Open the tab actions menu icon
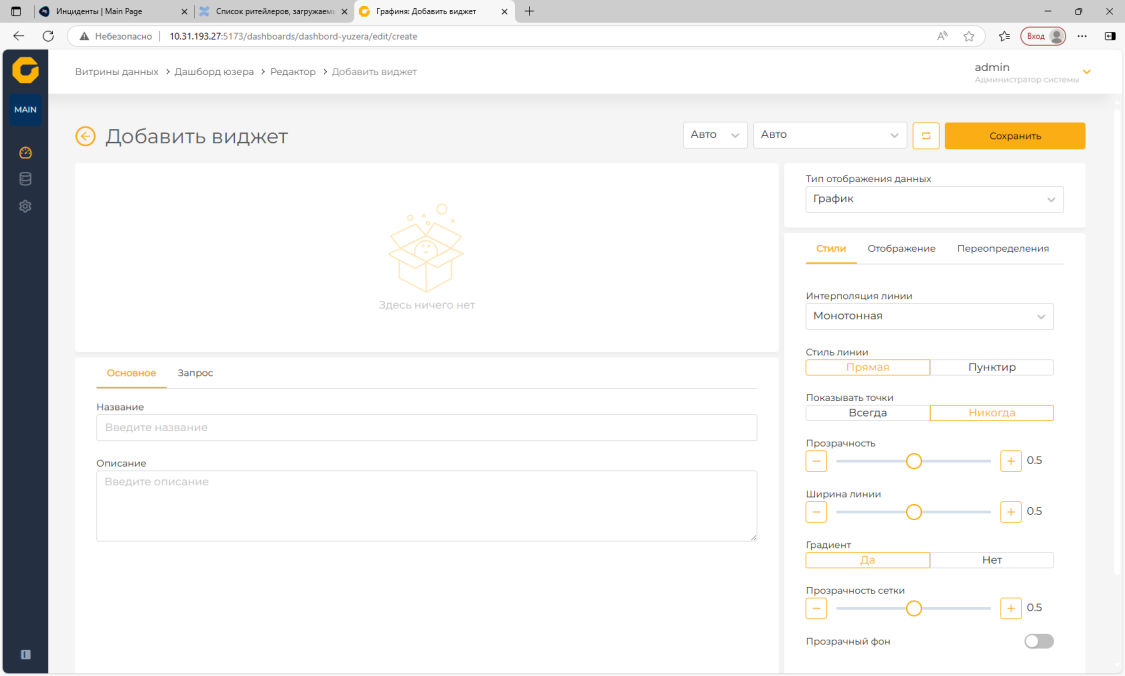Viewport: 1125px width, 676px height. click(16, 11)
